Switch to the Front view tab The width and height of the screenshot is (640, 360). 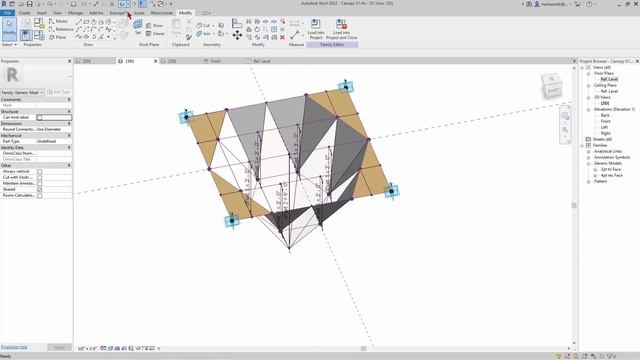216,61
